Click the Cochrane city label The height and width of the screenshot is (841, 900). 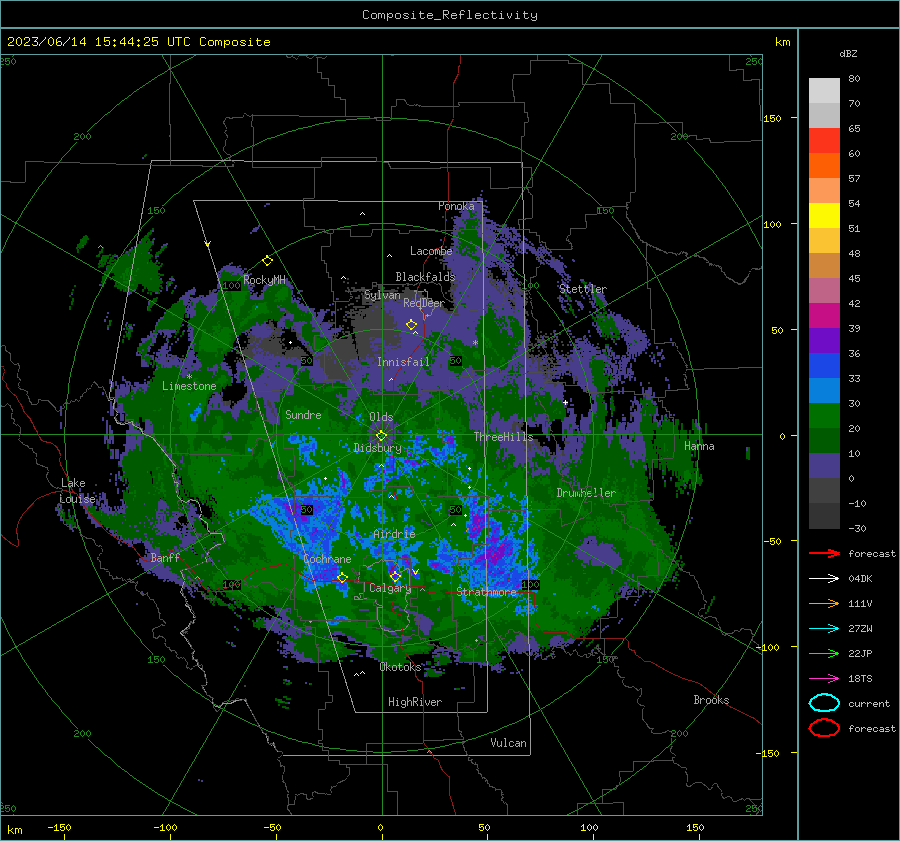tap(327, 559)
